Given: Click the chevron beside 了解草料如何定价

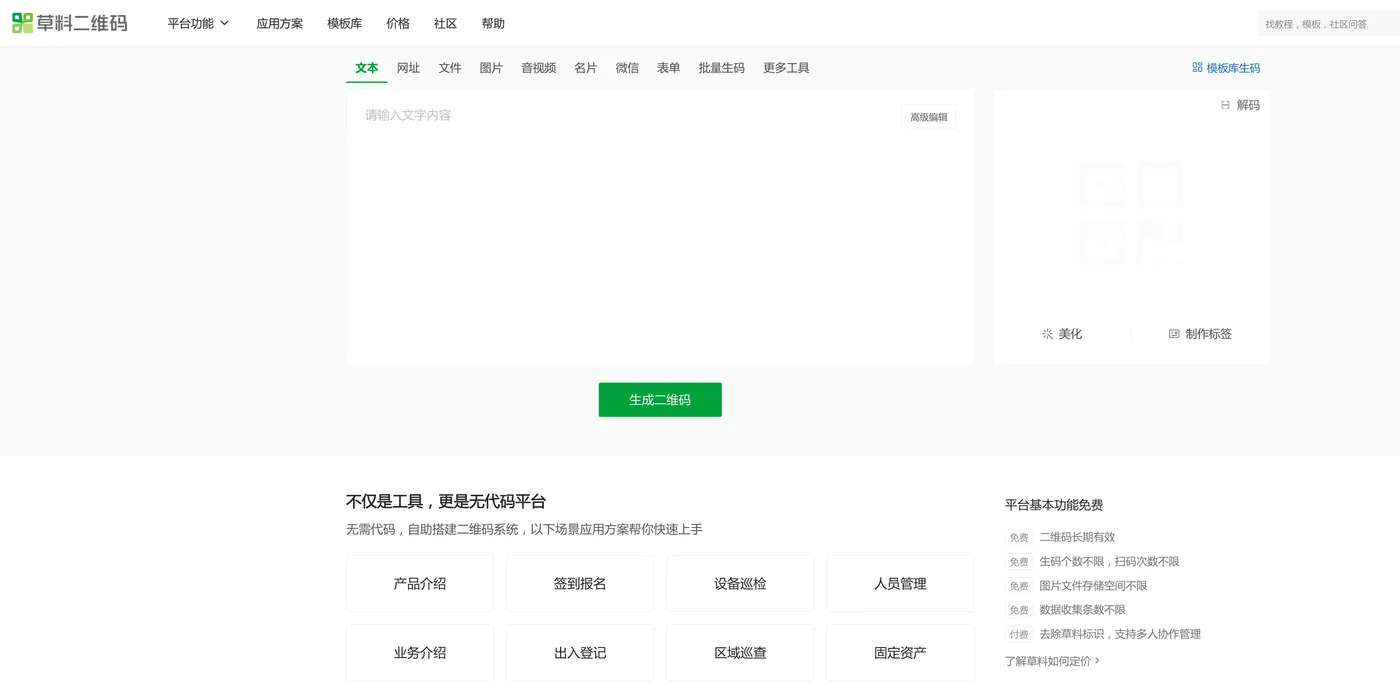Looking at the screenshot, I should tap(1097, 661).
